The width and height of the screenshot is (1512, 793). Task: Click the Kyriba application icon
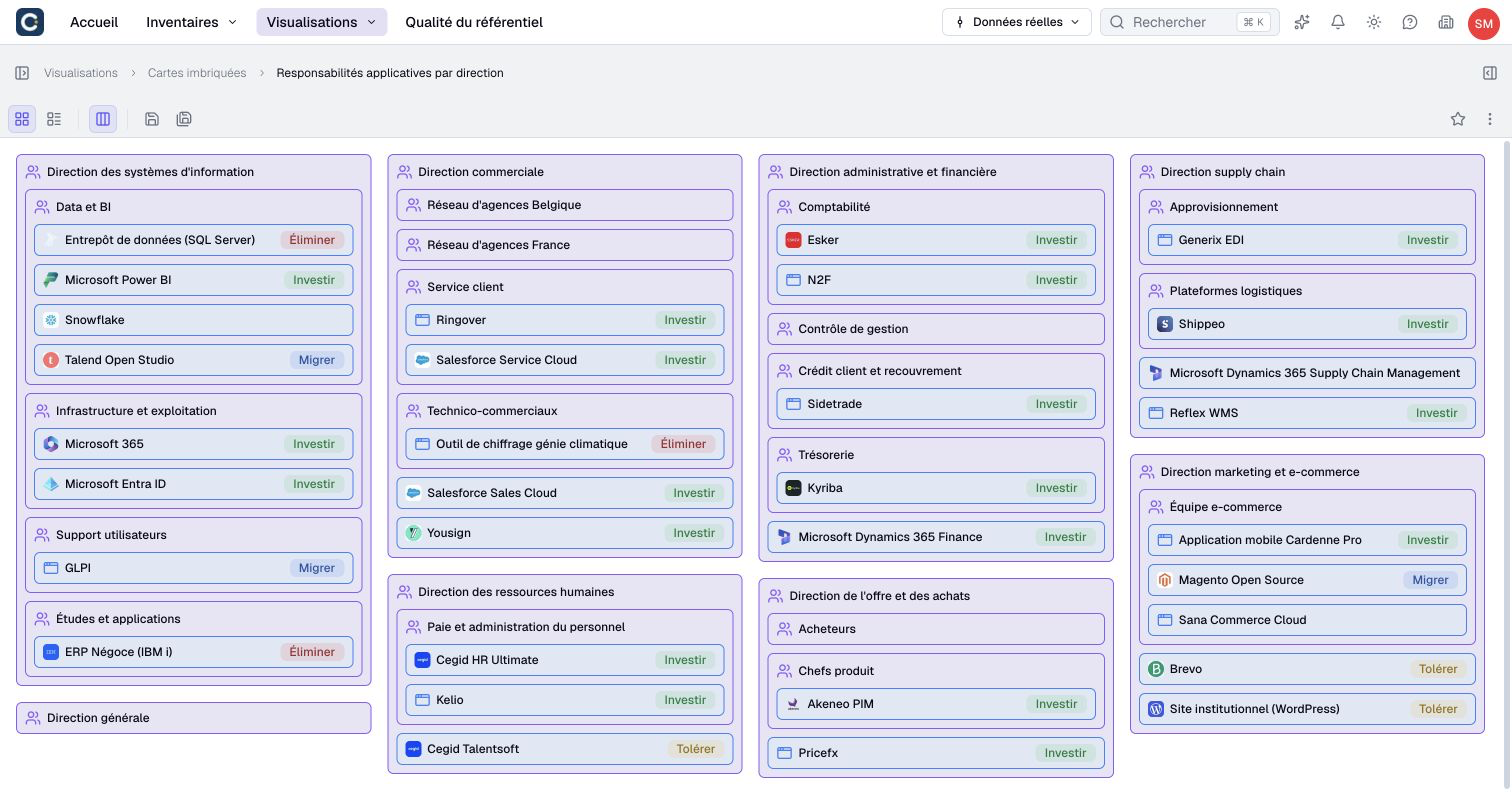coord(793,488)
